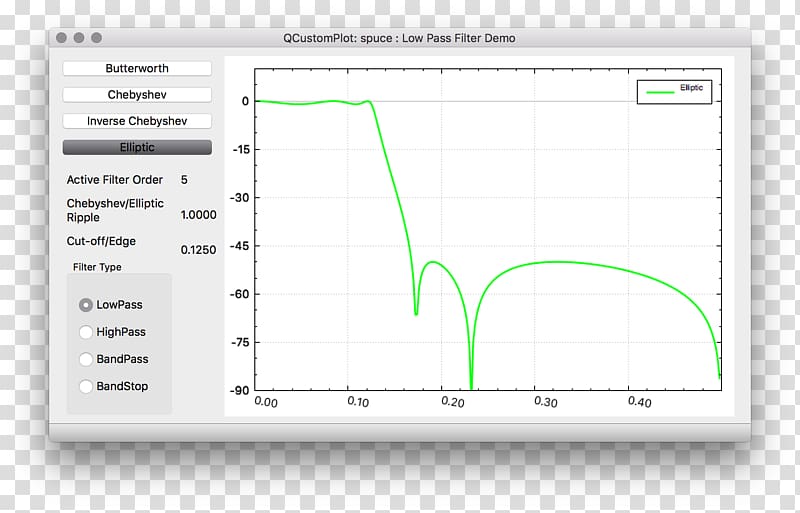Click the y-axis tick label -90
The height and width of the screenshot is (513, 800).
pyautogui.click(x=239, y=390)
